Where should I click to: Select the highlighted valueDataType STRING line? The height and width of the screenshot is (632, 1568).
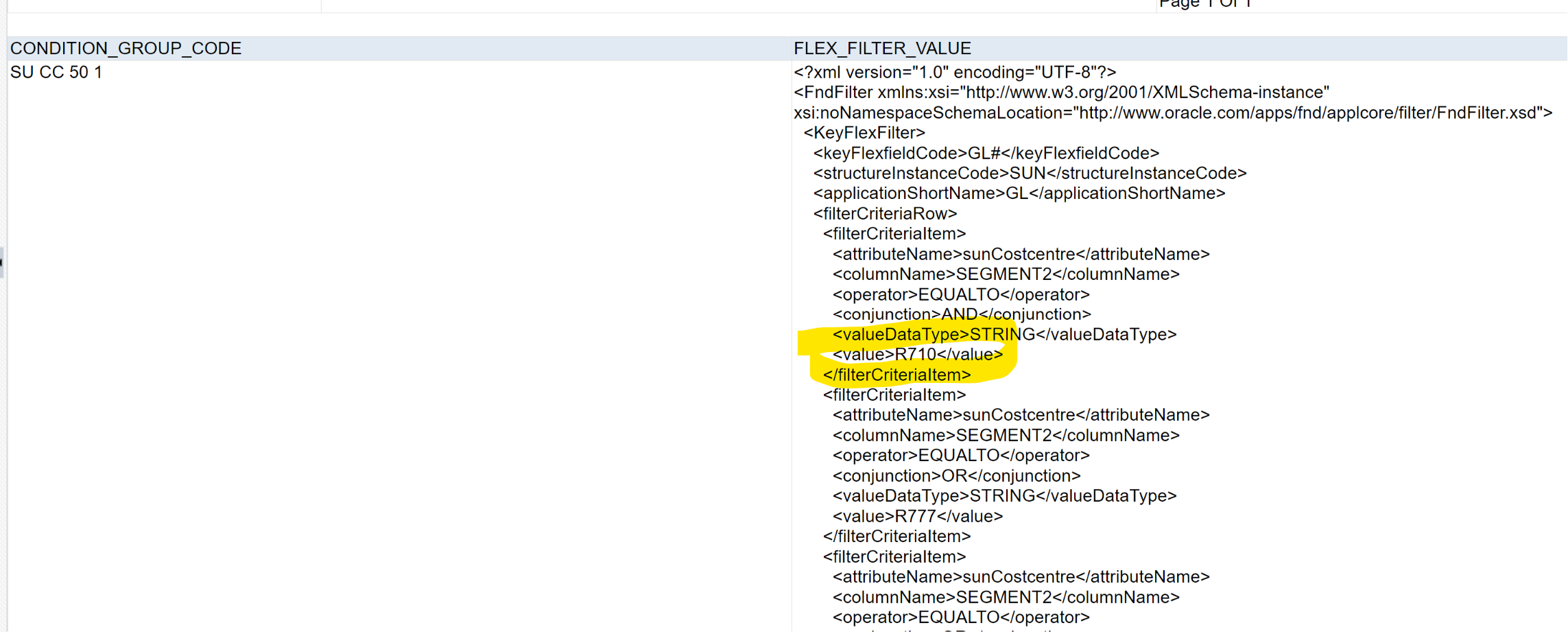pyautogui.click(x=1005, y=334)
